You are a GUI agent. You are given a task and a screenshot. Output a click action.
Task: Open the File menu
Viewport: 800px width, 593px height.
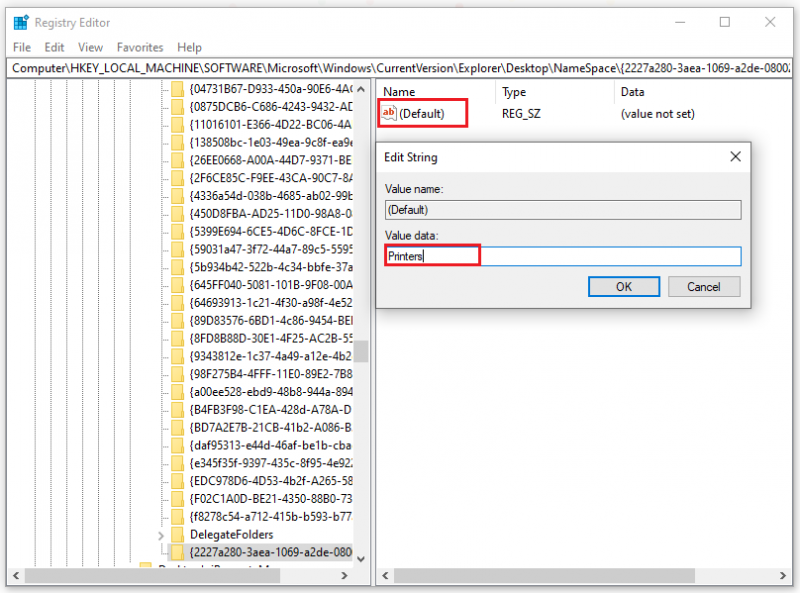coord(22,47)
